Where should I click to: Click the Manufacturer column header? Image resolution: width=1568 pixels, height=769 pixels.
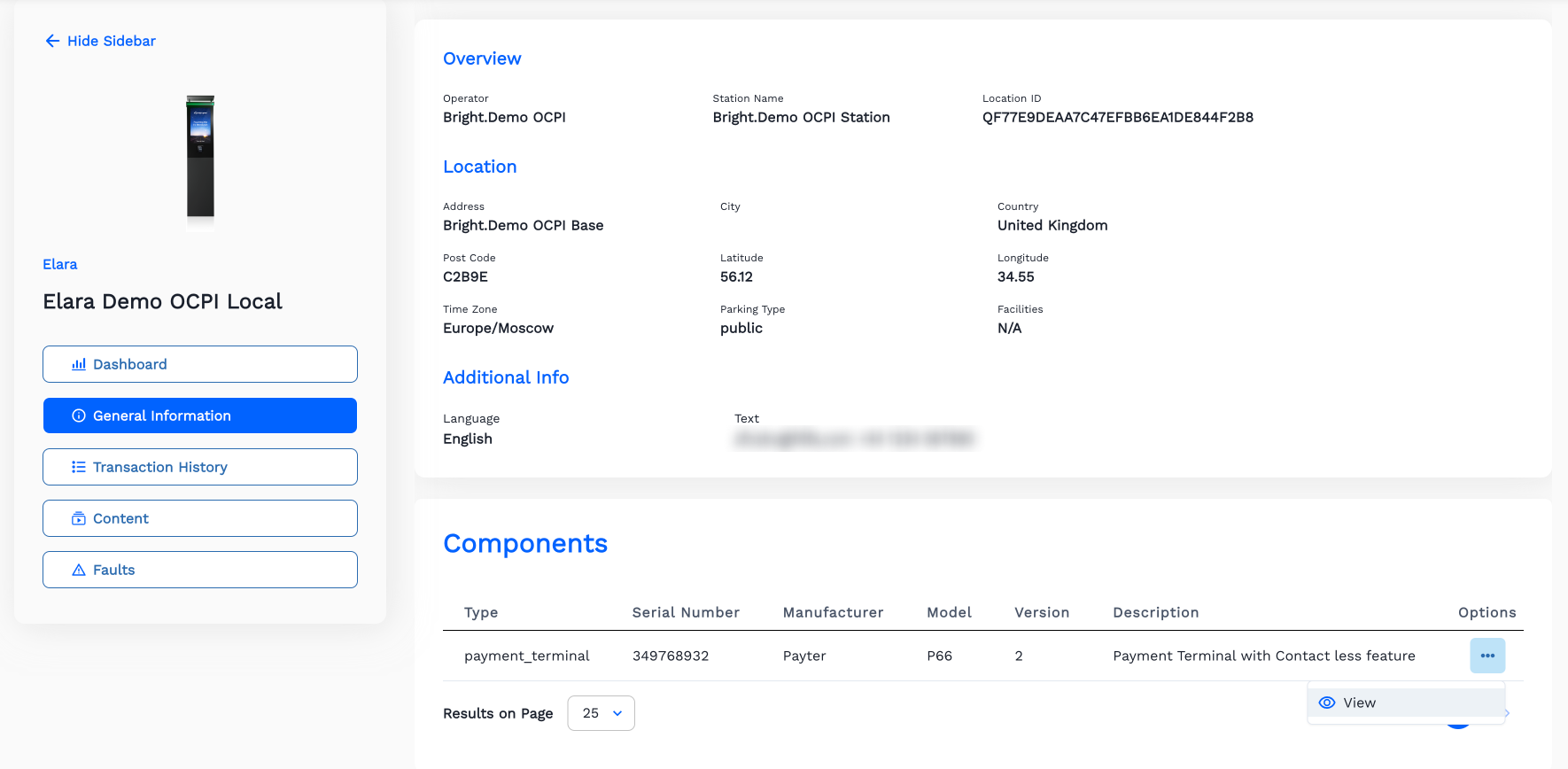click(833, 612)
